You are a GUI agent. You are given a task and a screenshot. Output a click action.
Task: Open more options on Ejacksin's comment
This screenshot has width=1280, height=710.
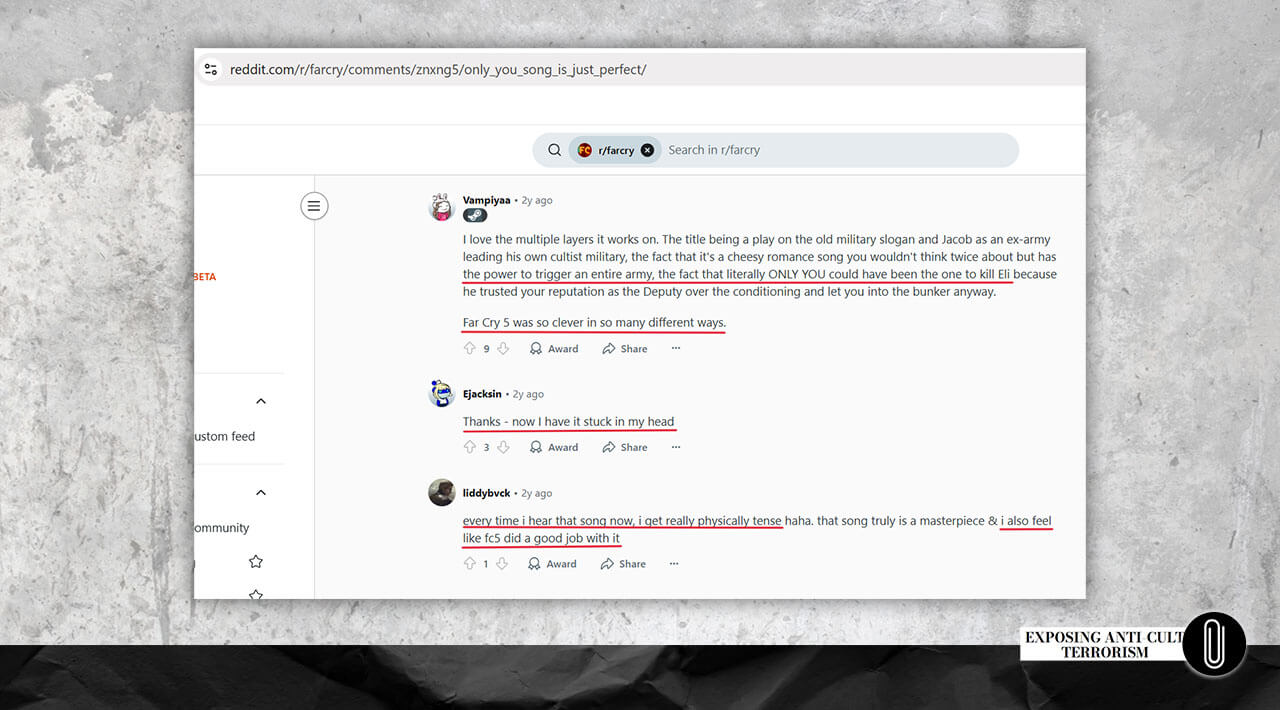676,448
